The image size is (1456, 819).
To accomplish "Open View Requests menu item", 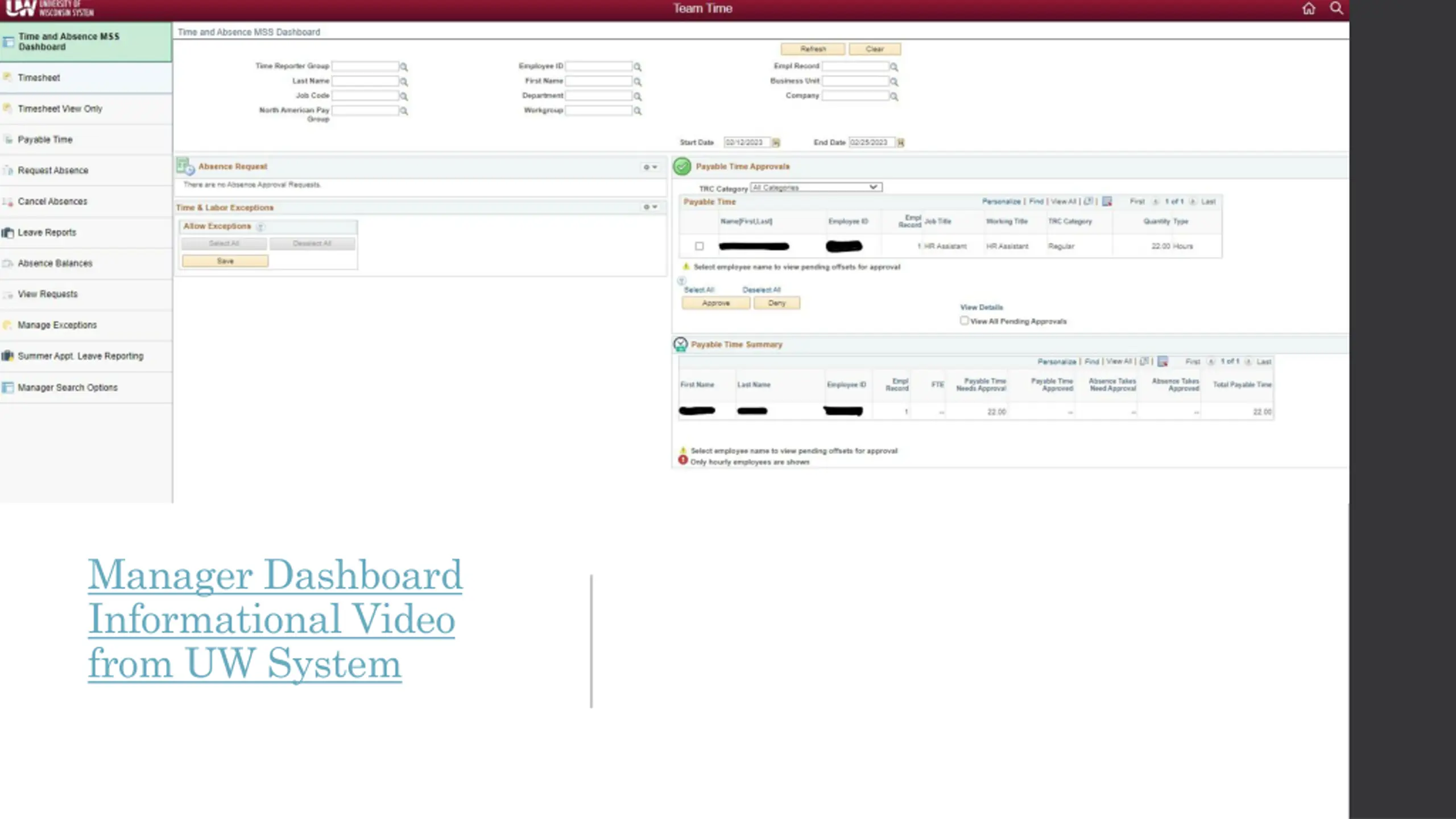I will pyautogui.click(x=86, y=294).
